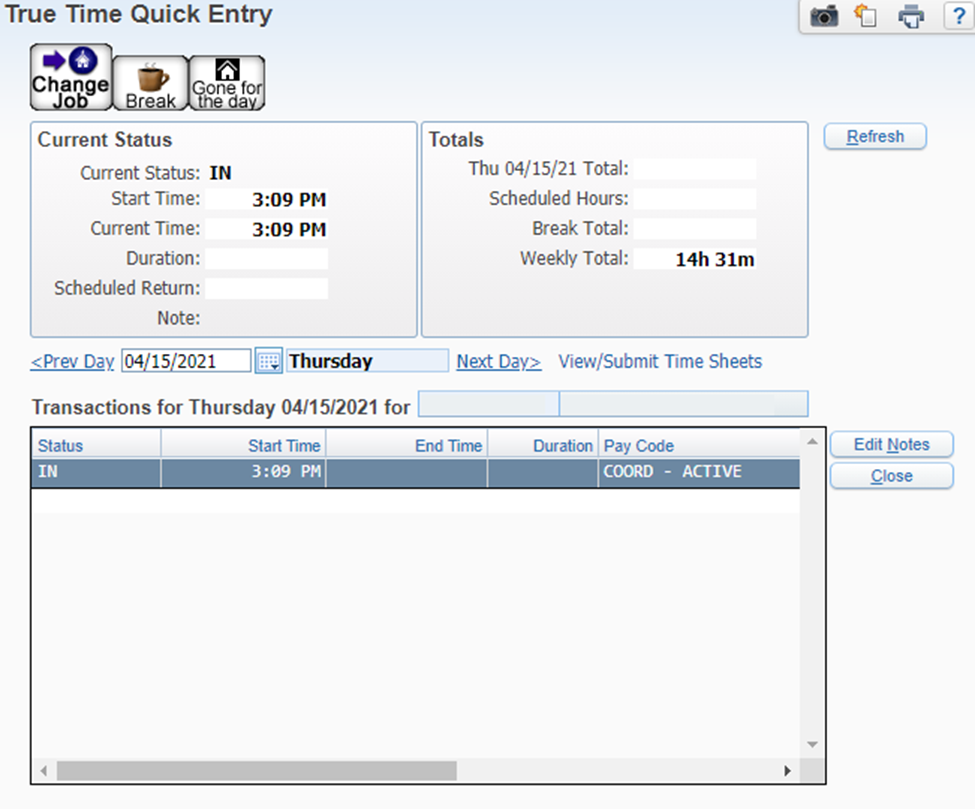Click the Edit Notes button
The height and width of the screenshot is (809, 975).
tap(891, 445)
